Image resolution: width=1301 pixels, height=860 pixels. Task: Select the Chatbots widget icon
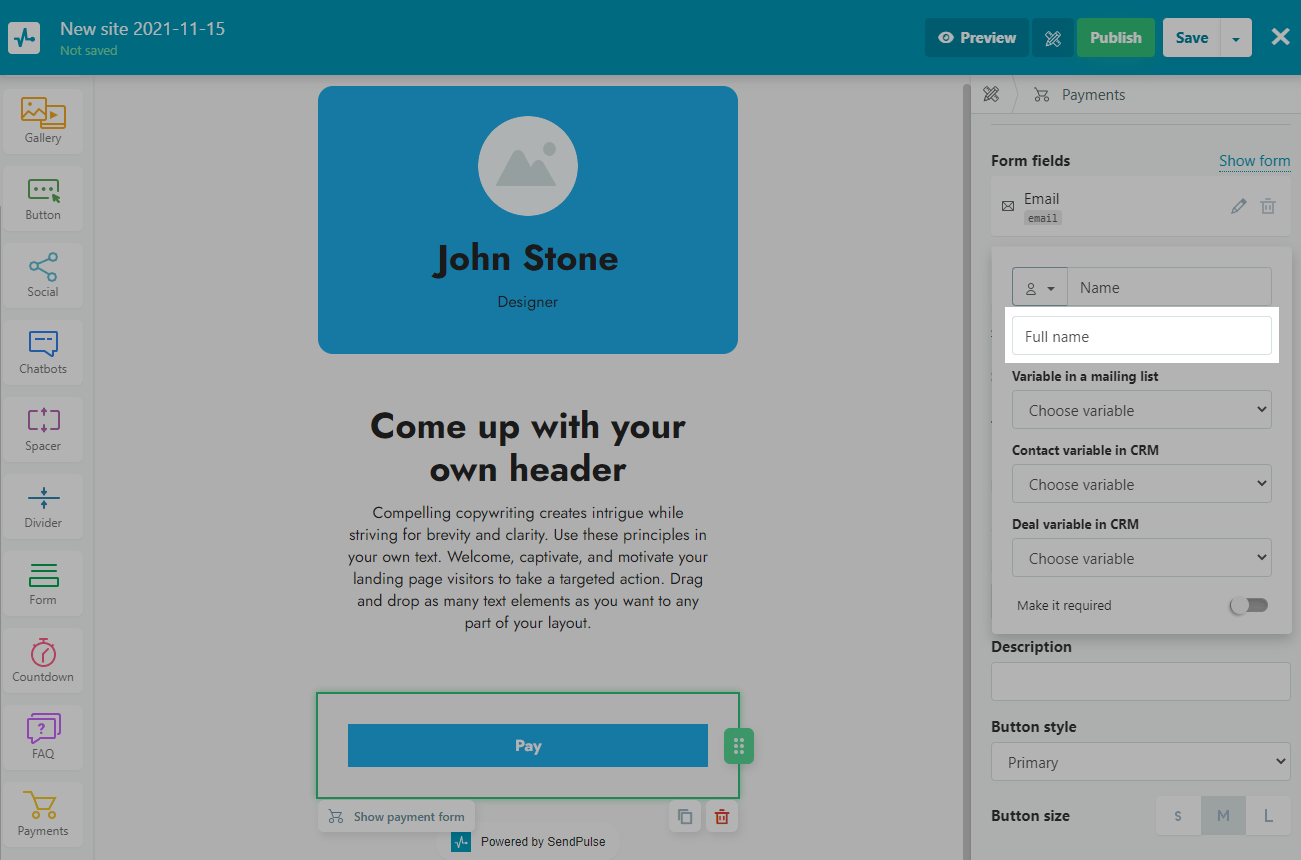tap(43, 352)
